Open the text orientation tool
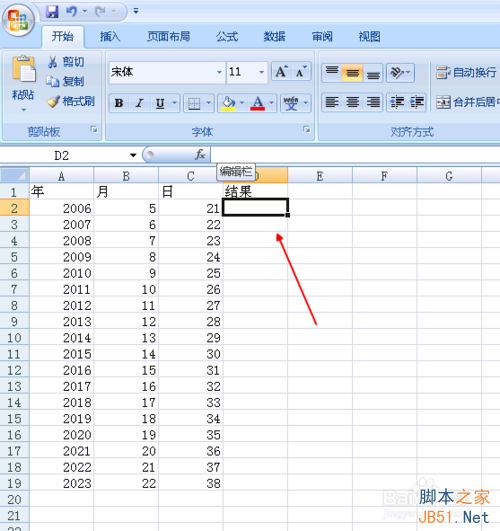This screenshot has width=500, height=531. [400, 72]
